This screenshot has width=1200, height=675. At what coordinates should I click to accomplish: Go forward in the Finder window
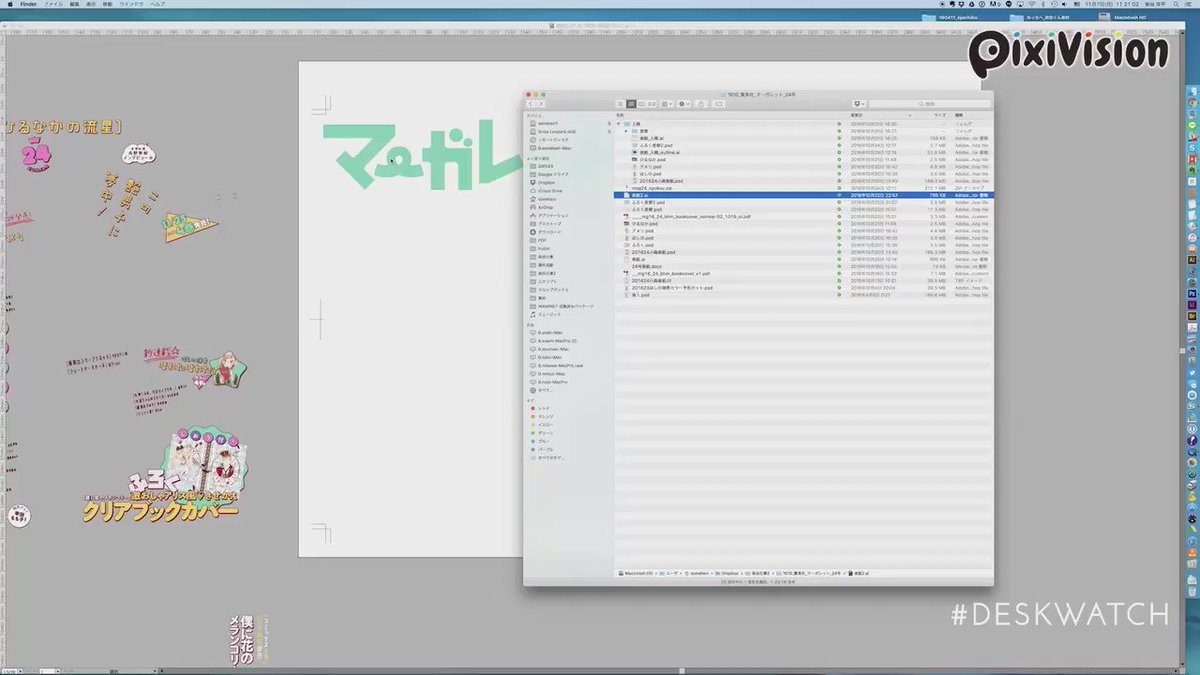click(541, 104)
